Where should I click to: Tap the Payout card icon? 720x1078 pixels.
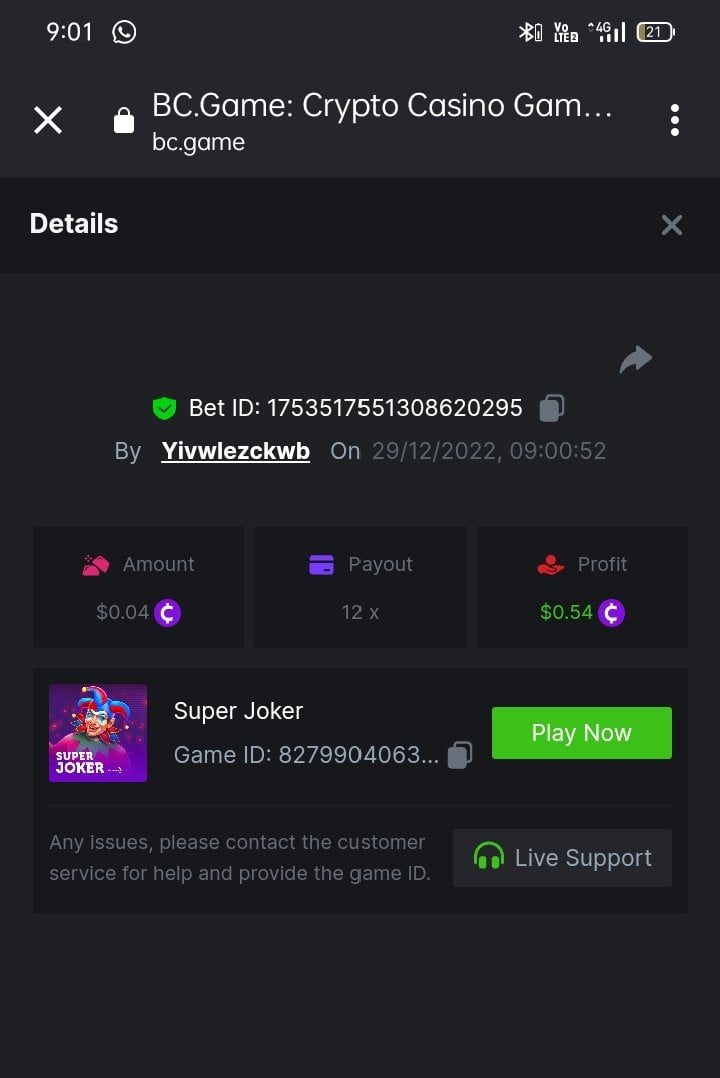(321, 565)
